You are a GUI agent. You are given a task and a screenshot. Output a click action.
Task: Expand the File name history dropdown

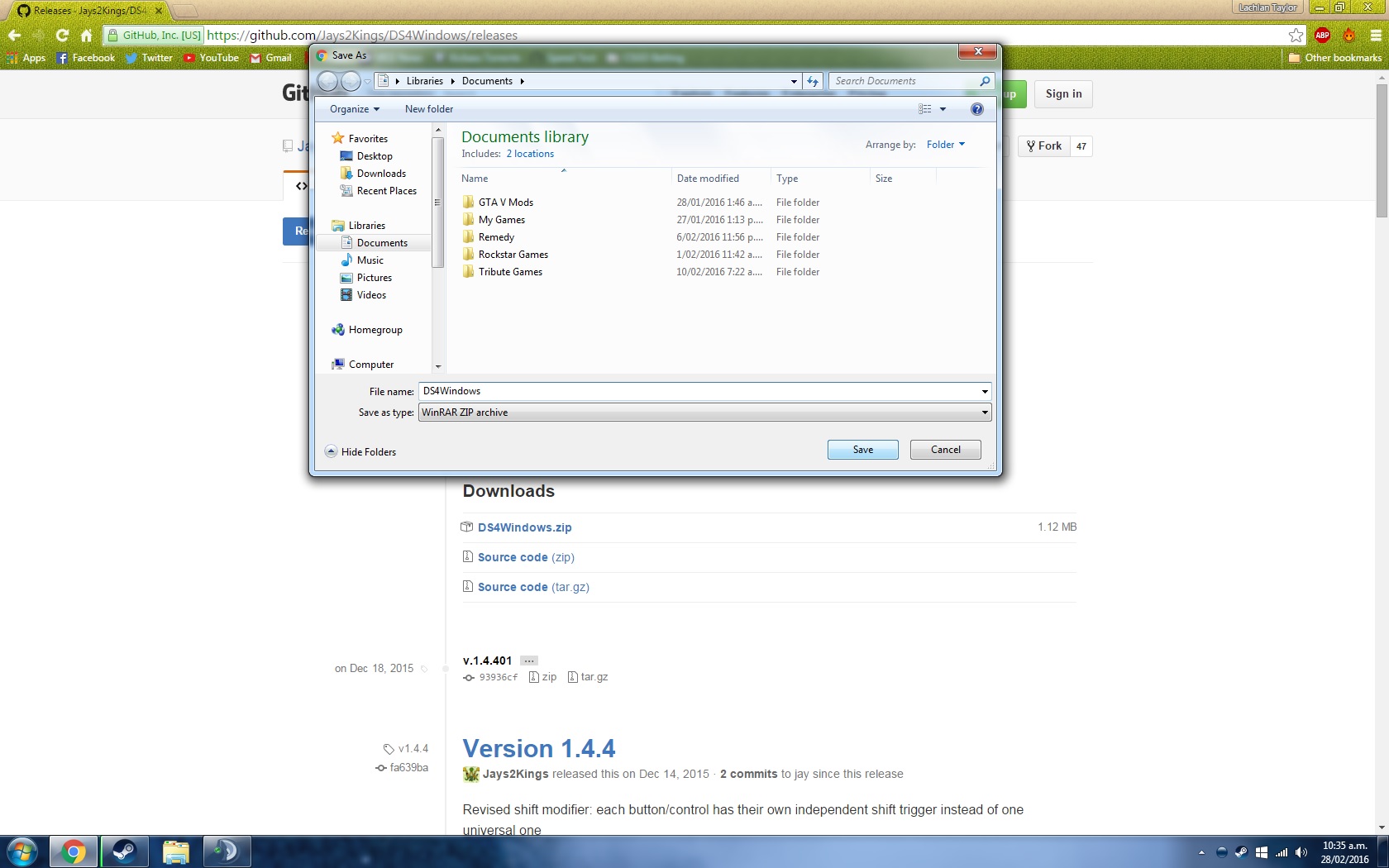(985, 392)
